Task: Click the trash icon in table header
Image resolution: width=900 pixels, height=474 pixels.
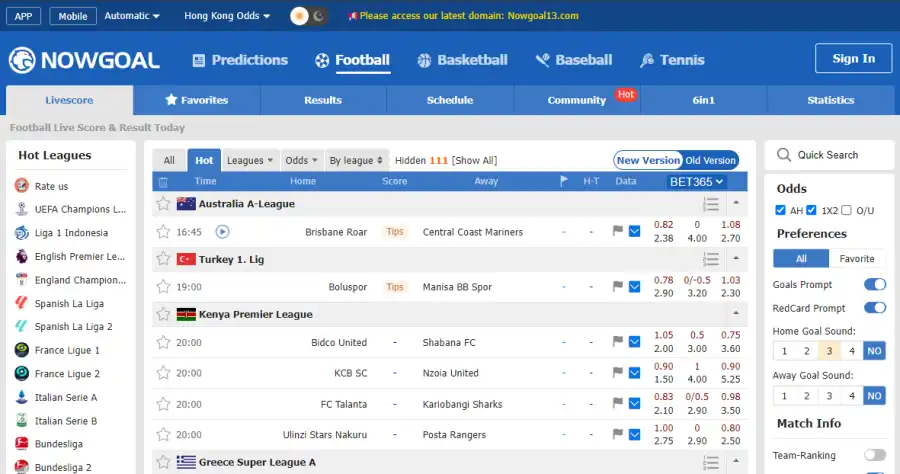Action: click(163, 182)
